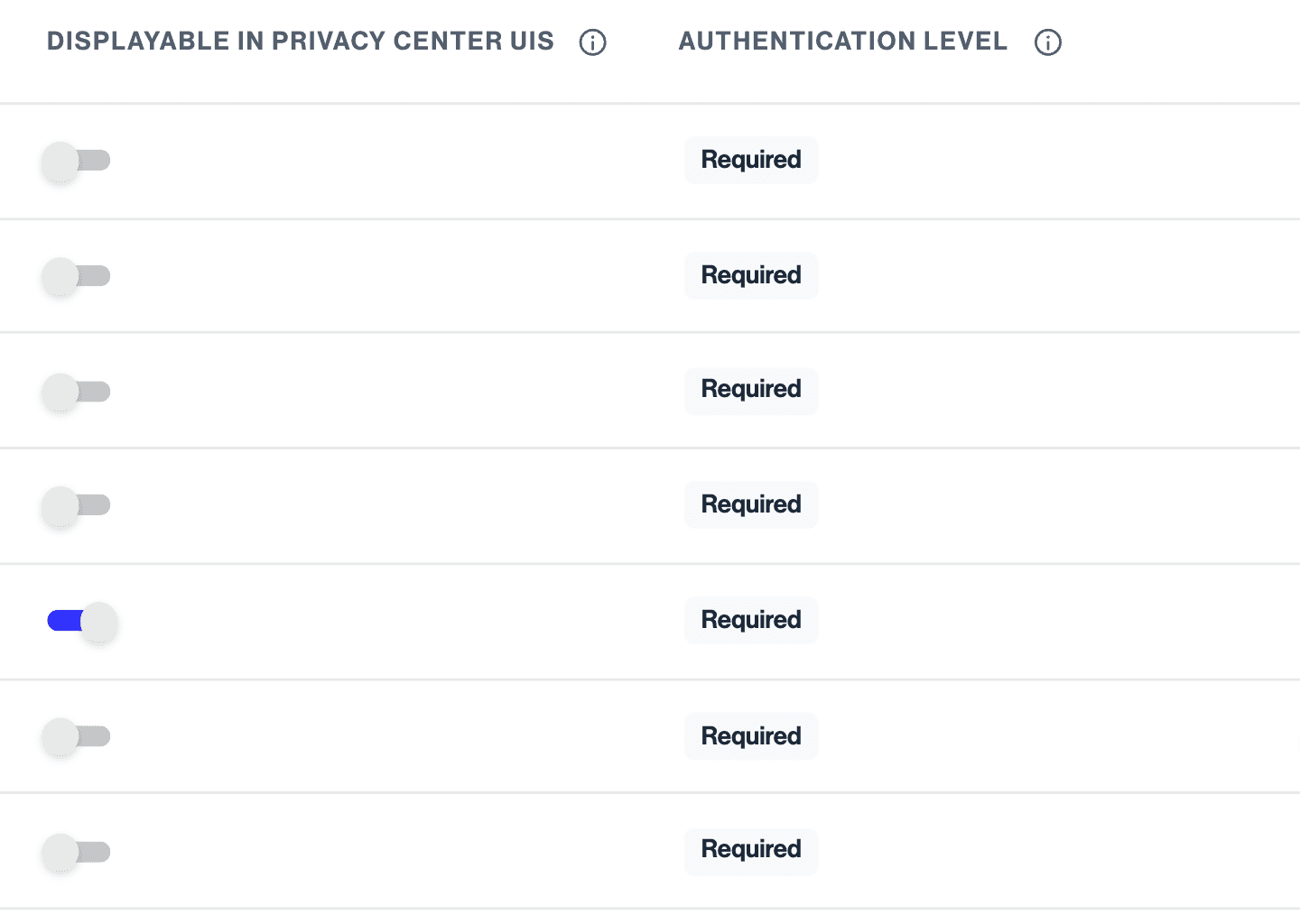1300x924 pixels.
Task: Click info icon beside Displayable in Privacy Center UIs
Action: [592, 42]
